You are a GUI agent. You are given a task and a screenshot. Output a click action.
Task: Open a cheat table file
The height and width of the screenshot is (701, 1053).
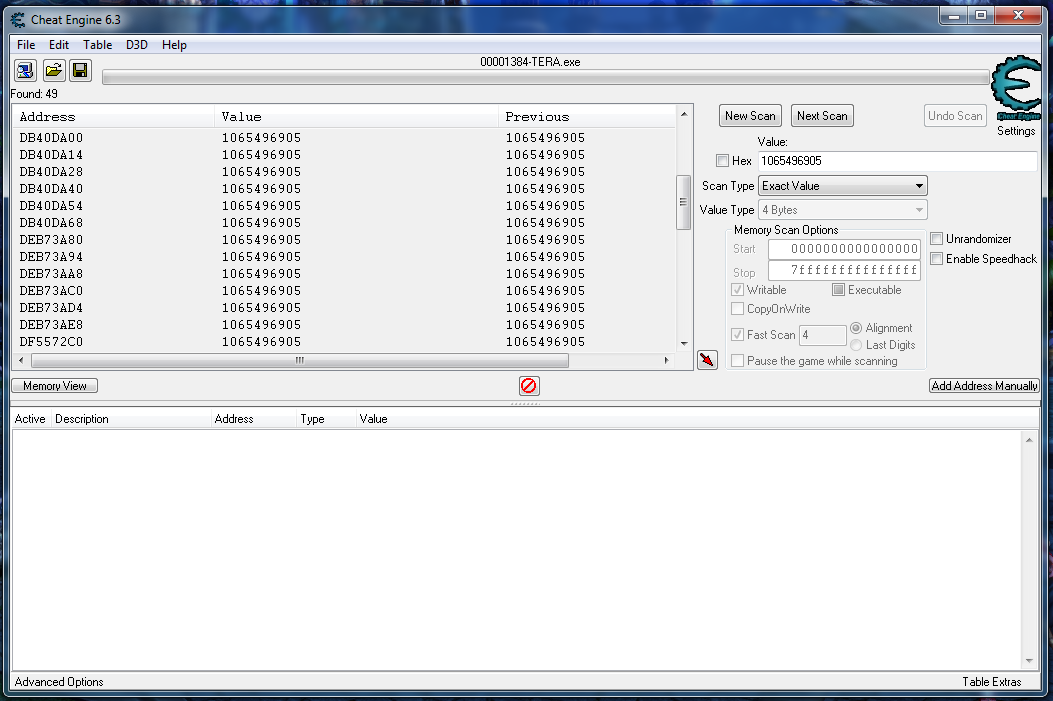(53, 70)
